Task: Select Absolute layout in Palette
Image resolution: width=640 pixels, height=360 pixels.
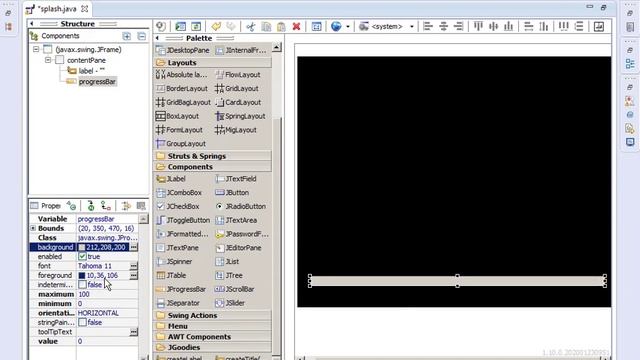Action: pos(182,75)
